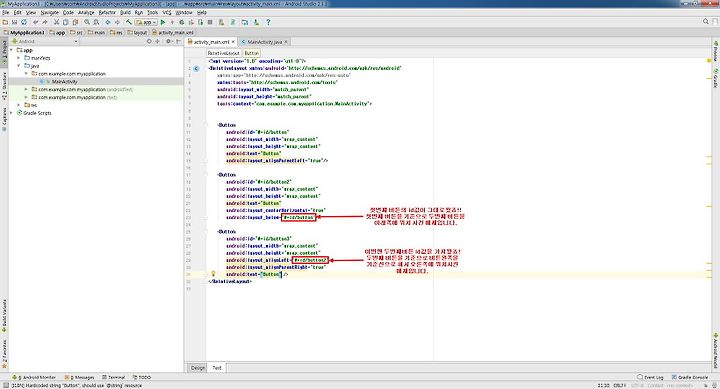
Task: Toggle Favorites side tool window
Action: pyautogui.click(x=4, y=354)
